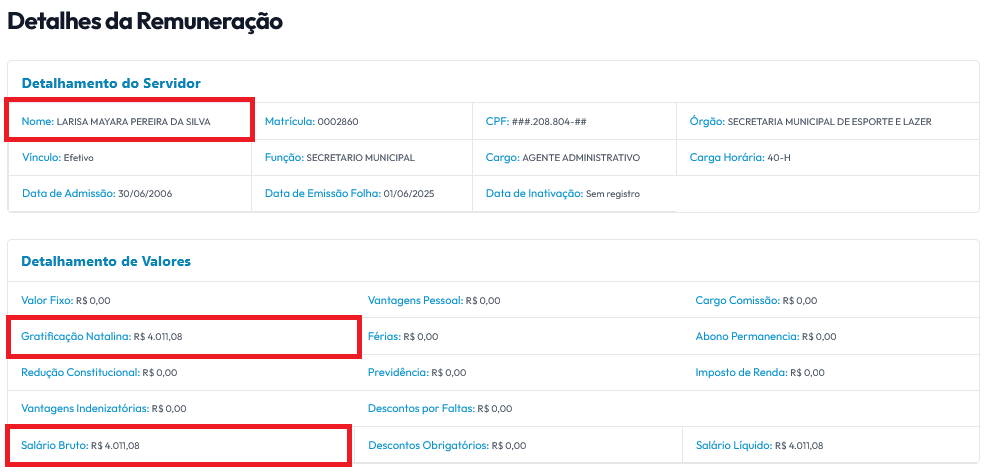Image resolution: width=987 pixels, height=473 pixels.
Task: Click the Descontos Obrigatórios entry
Action: pyautogui.click(x=447, y=445)
